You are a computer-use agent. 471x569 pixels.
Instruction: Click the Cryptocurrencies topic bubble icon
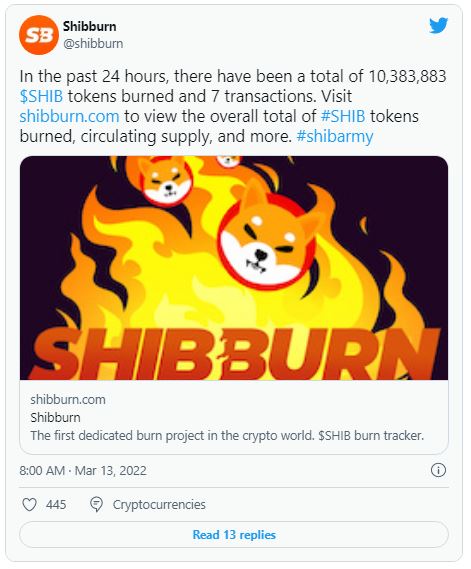click(96, 504)
